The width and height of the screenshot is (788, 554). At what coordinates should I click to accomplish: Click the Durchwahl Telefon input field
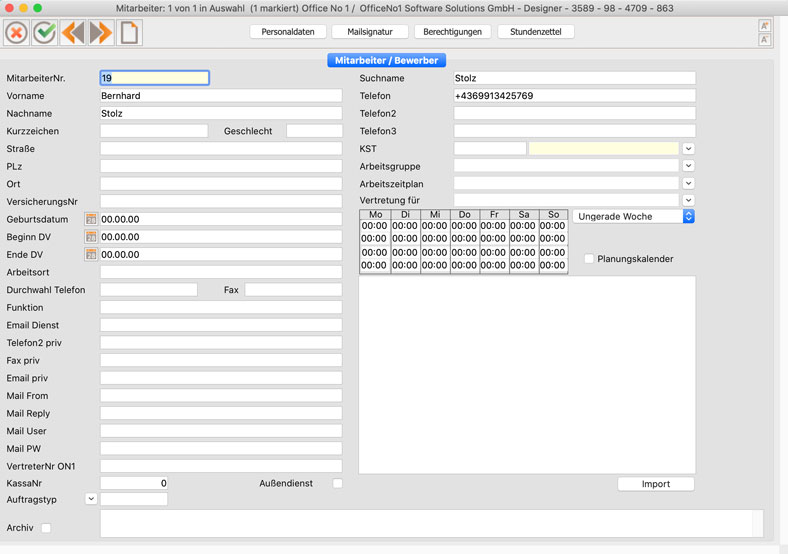[149, 290]
